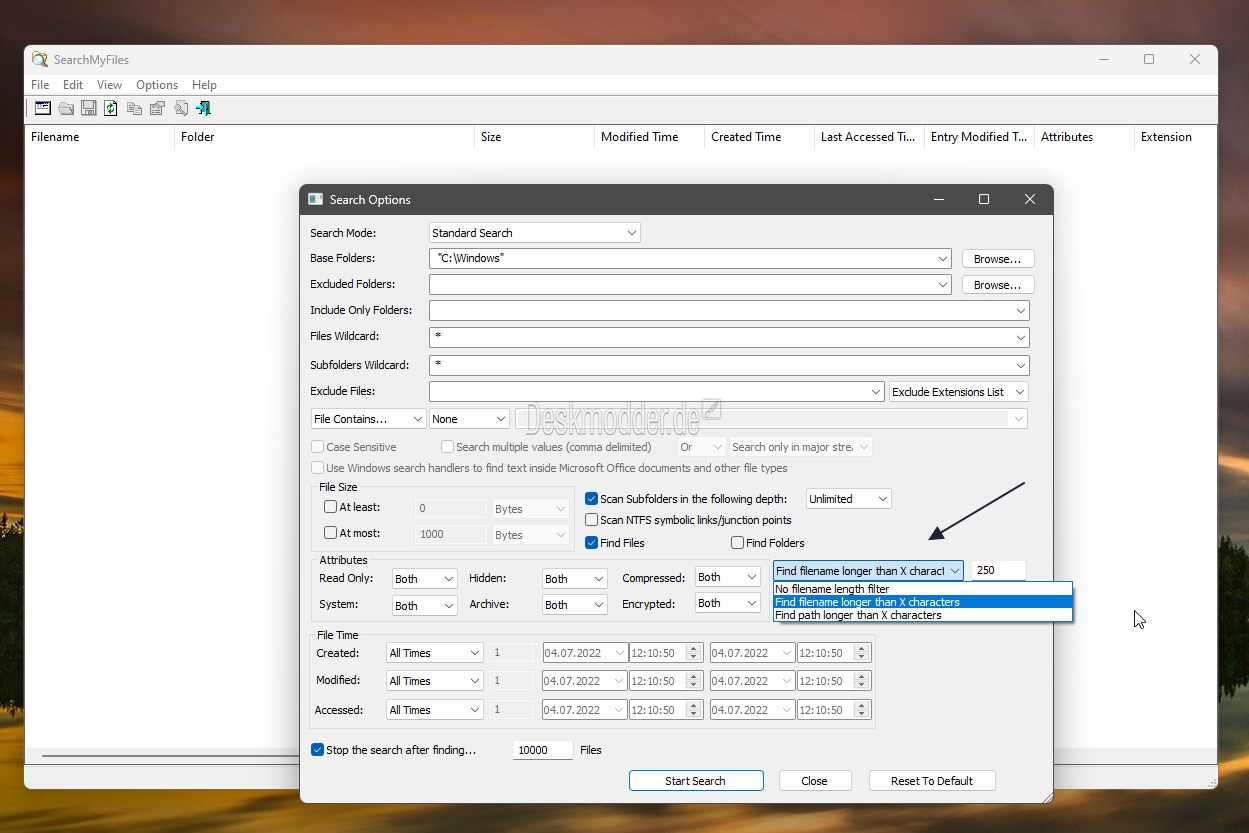Open the System attribute dropdown
The height and width of the screenshot is (833, 1249).
point(424,606)
